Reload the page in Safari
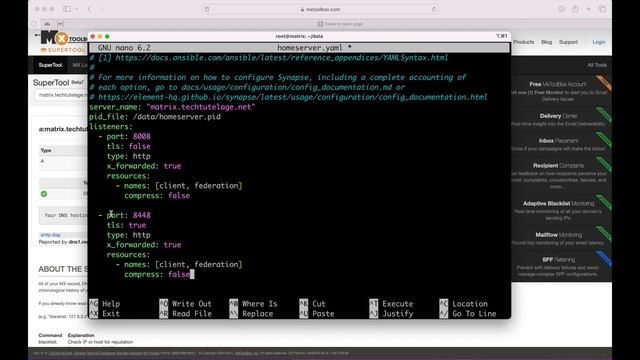 434,9
